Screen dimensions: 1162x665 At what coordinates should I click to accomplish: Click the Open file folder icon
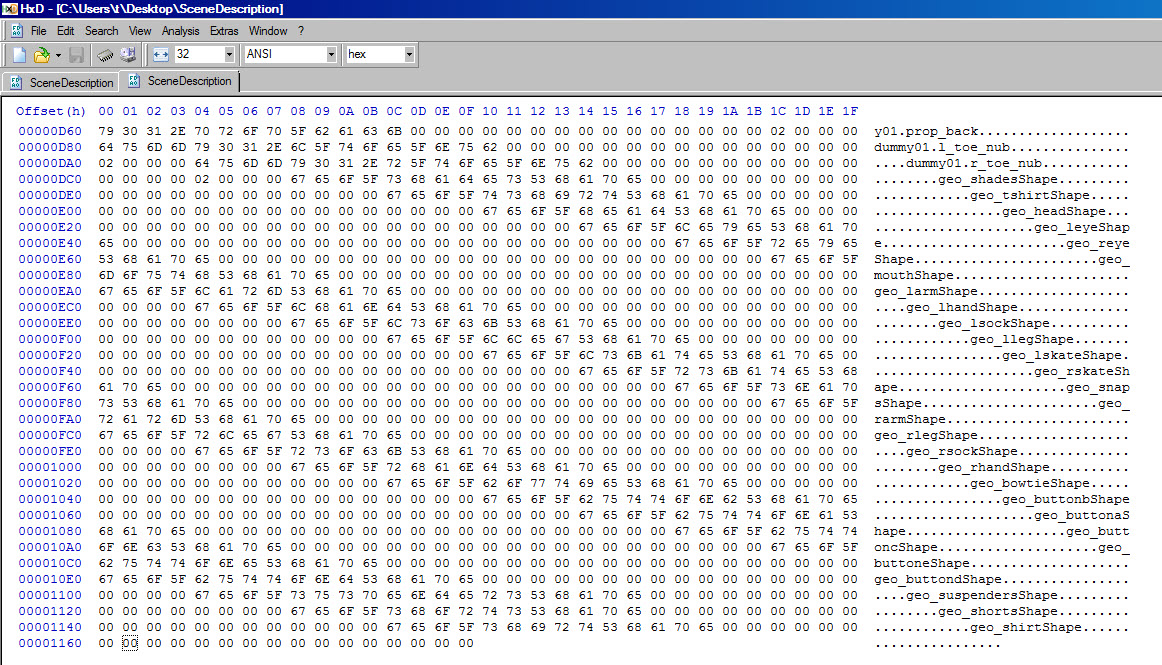coord(42,55)
